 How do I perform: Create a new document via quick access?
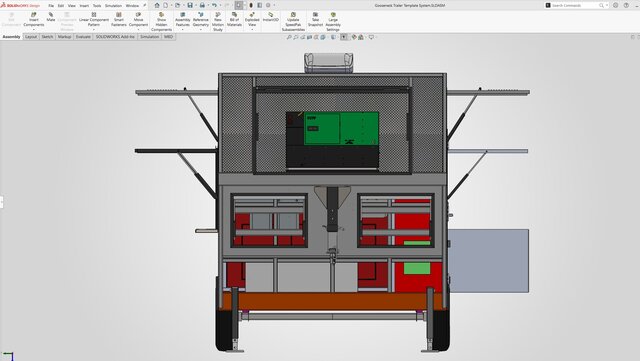point(166,5)
